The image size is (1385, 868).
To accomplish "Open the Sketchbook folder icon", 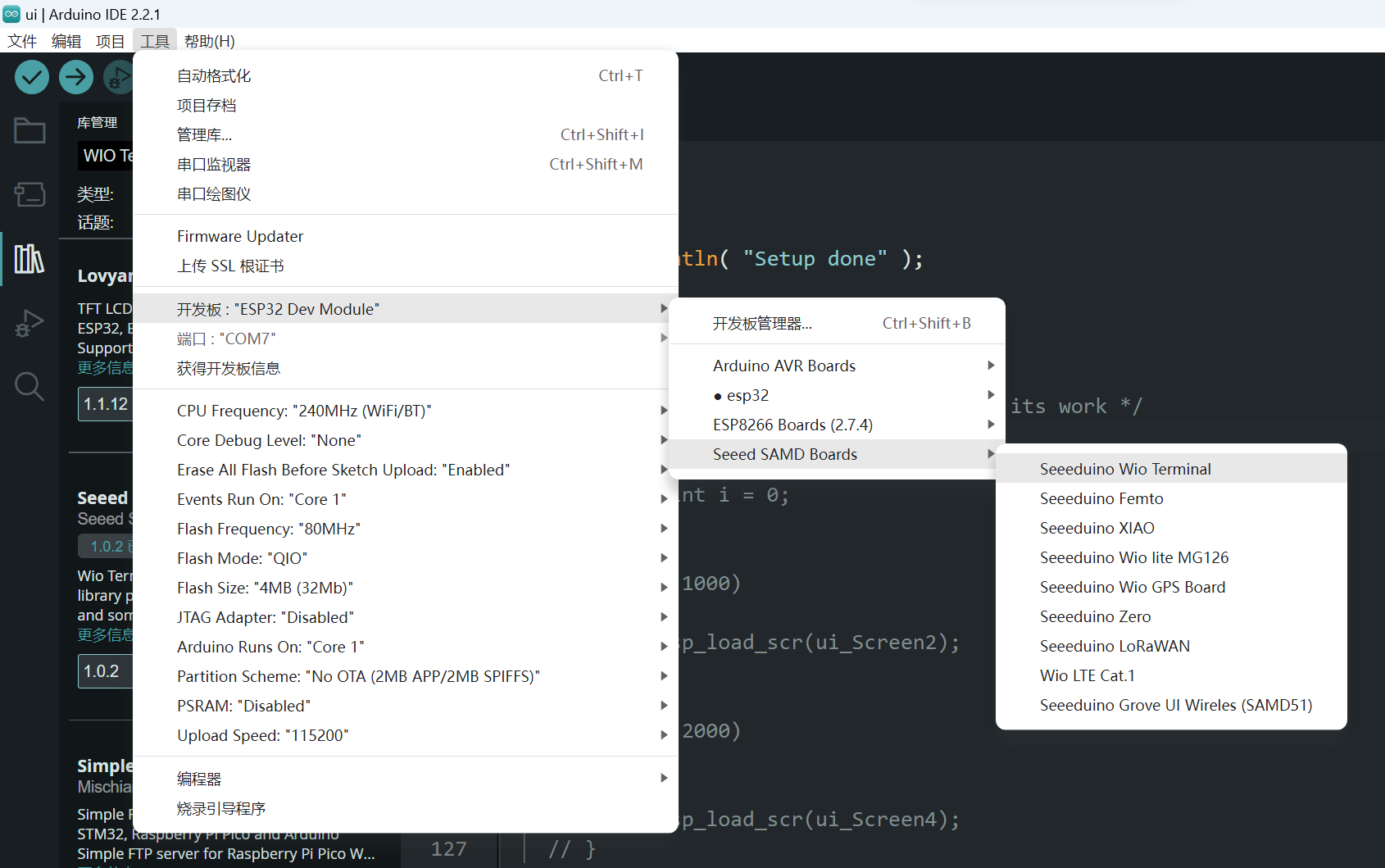I will 29,130.
